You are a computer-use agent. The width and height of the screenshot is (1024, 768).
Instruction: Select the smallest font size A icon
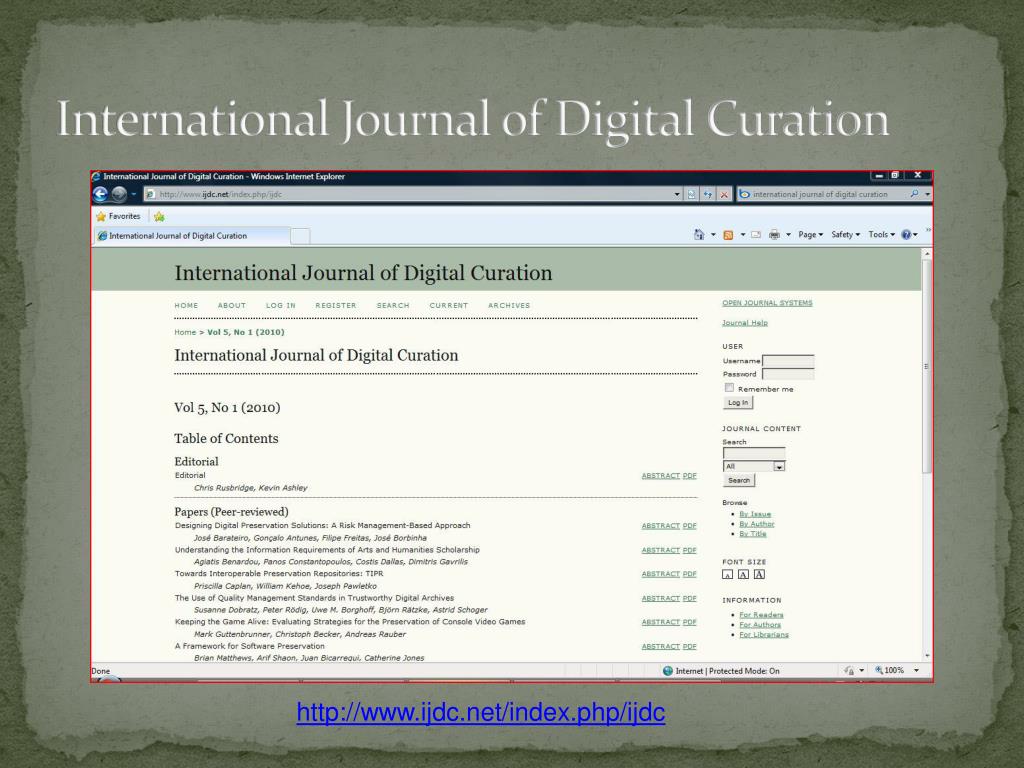(728, 575)
